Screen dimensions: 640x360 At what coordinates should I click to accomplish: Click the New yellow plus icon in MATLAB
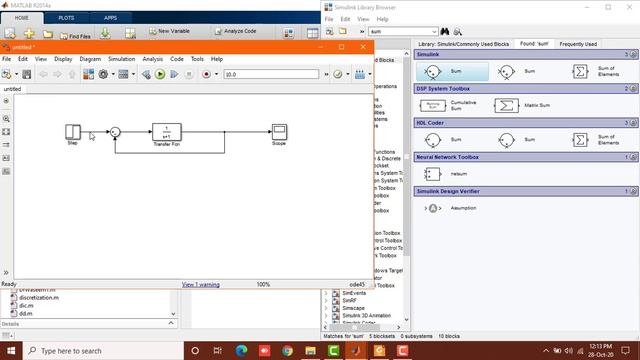[29, 33]
